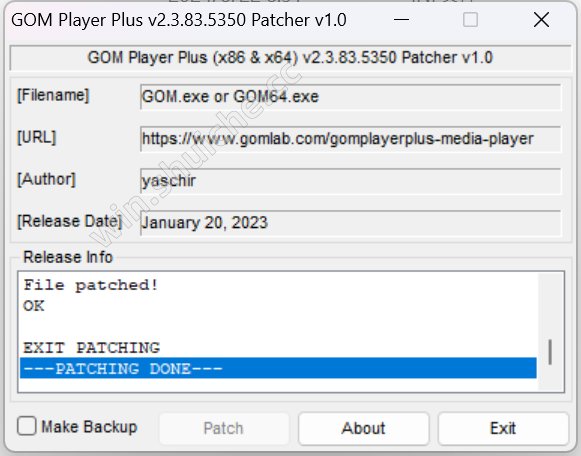Click the gomlab.com URL field

point(351,139)
